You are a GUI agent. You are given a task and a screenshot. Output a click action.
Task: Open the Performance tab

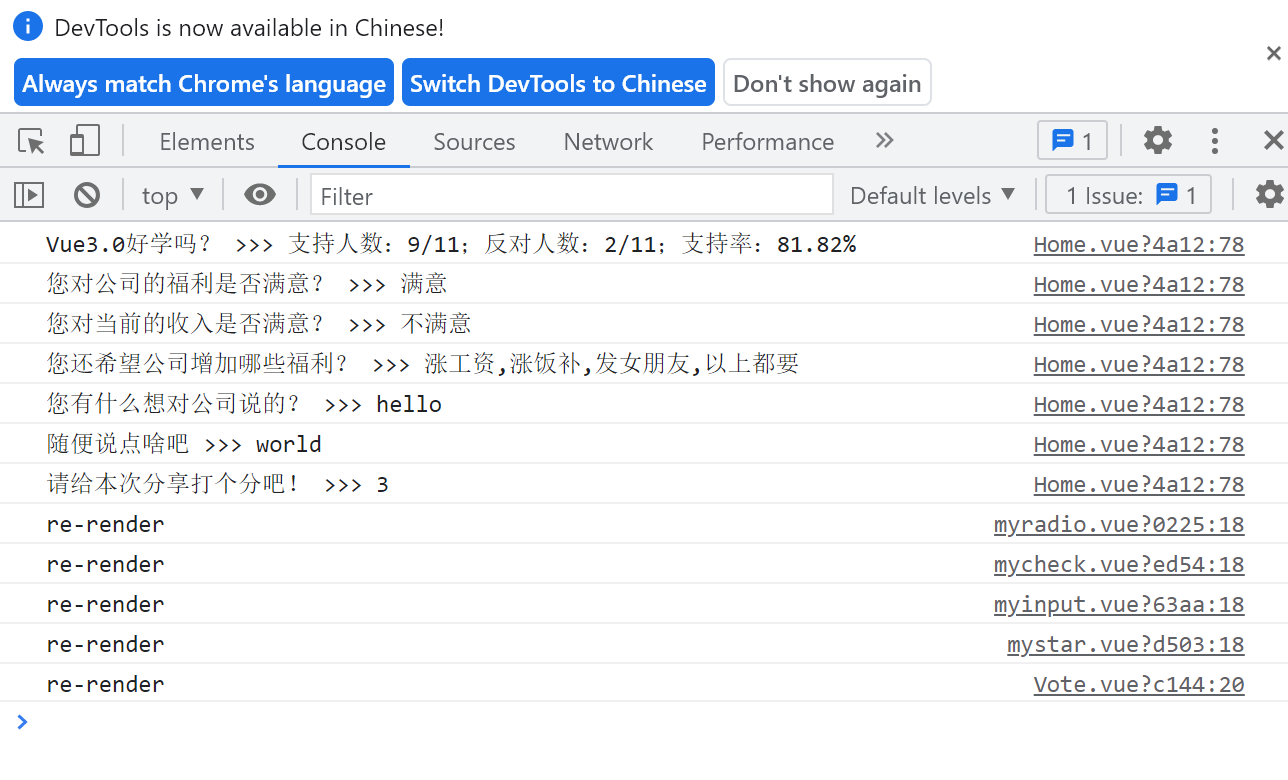coord(767,142)
